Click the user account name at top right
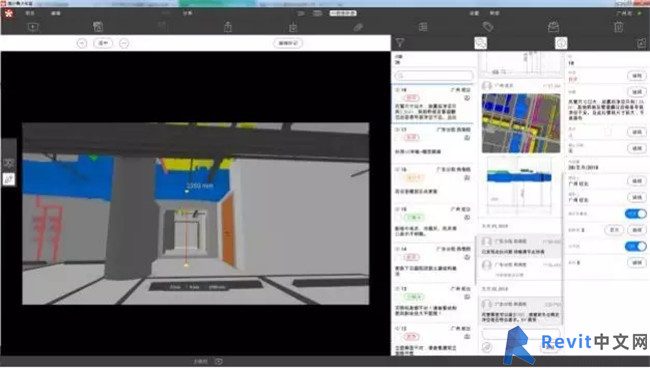This screenshot has width=650, height=368. click(x=624, y=13)
